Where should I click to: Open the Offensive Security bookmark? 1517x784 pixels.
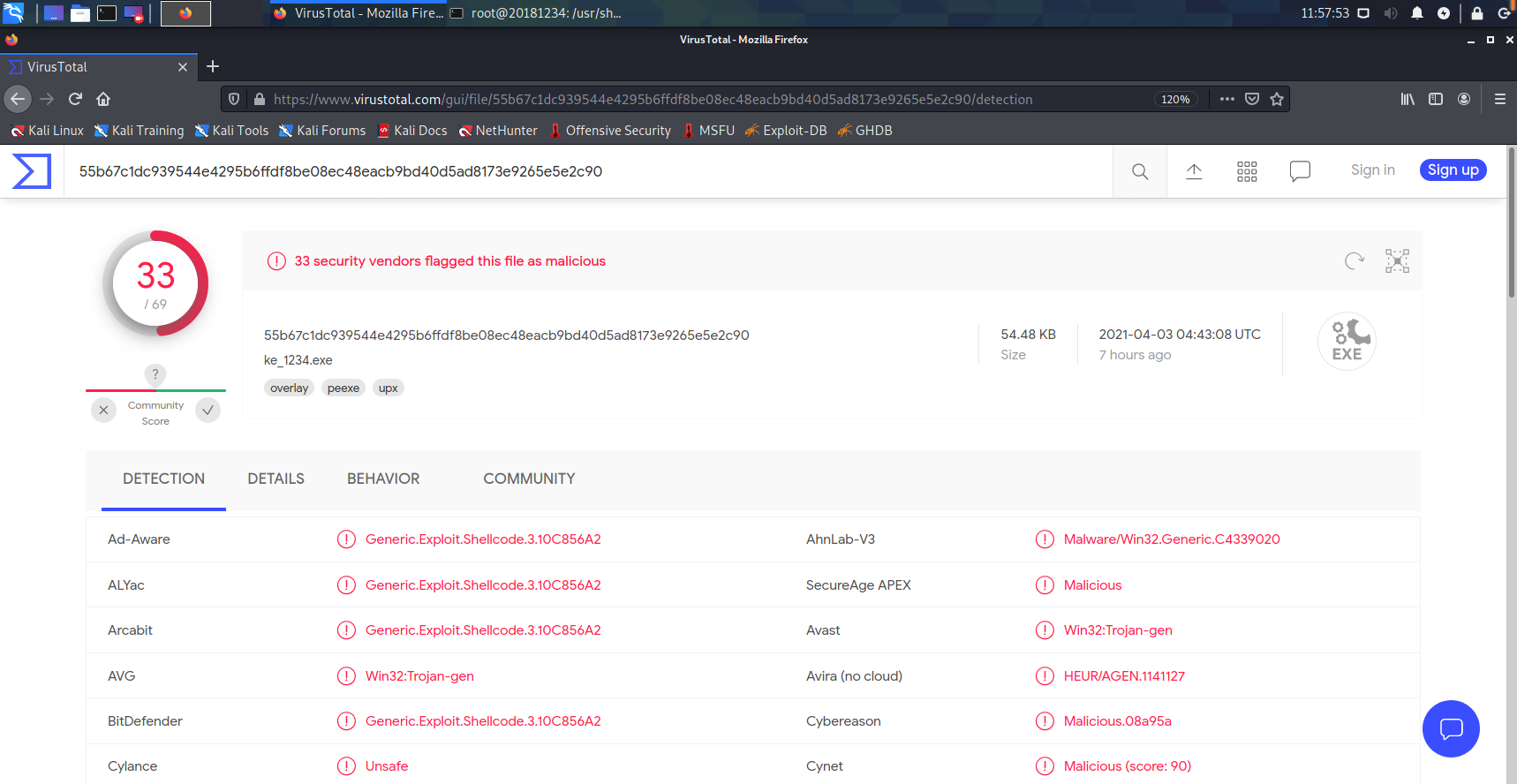point(609,131)
